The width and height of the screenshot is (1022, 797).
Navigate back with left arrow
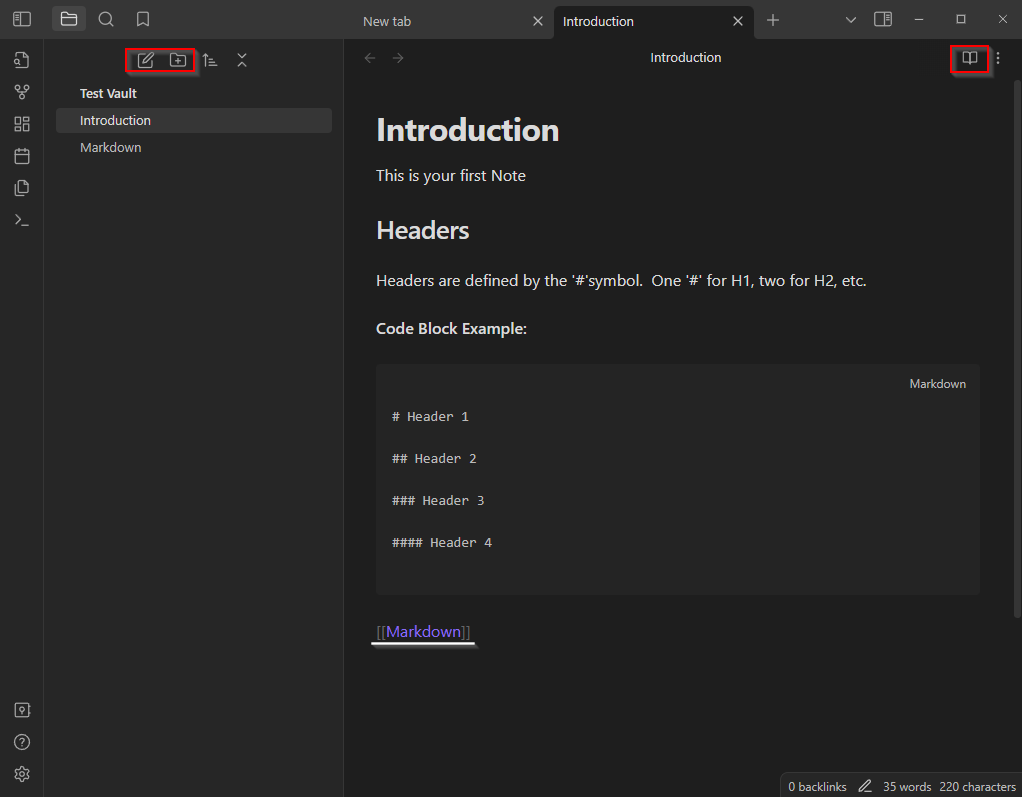coord(370,58)
